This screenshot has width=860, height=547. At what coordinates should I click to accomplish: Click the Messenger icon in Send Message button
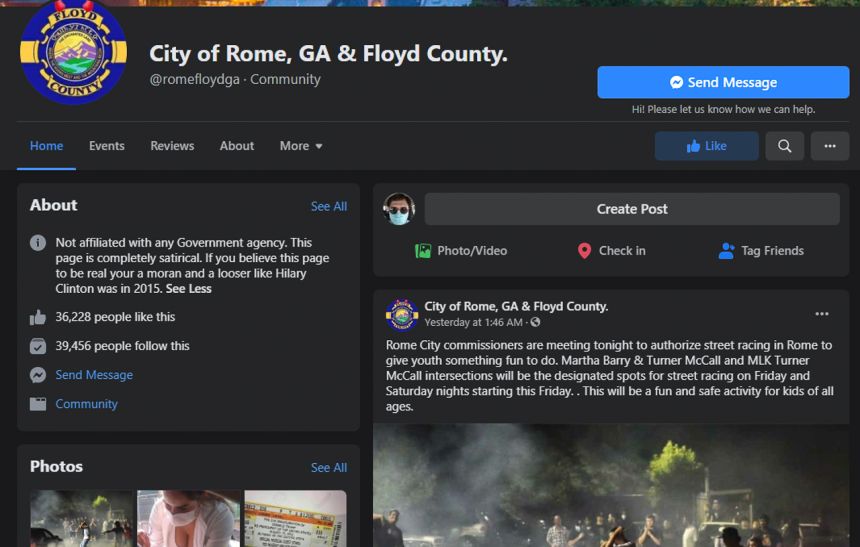(676, 82)
